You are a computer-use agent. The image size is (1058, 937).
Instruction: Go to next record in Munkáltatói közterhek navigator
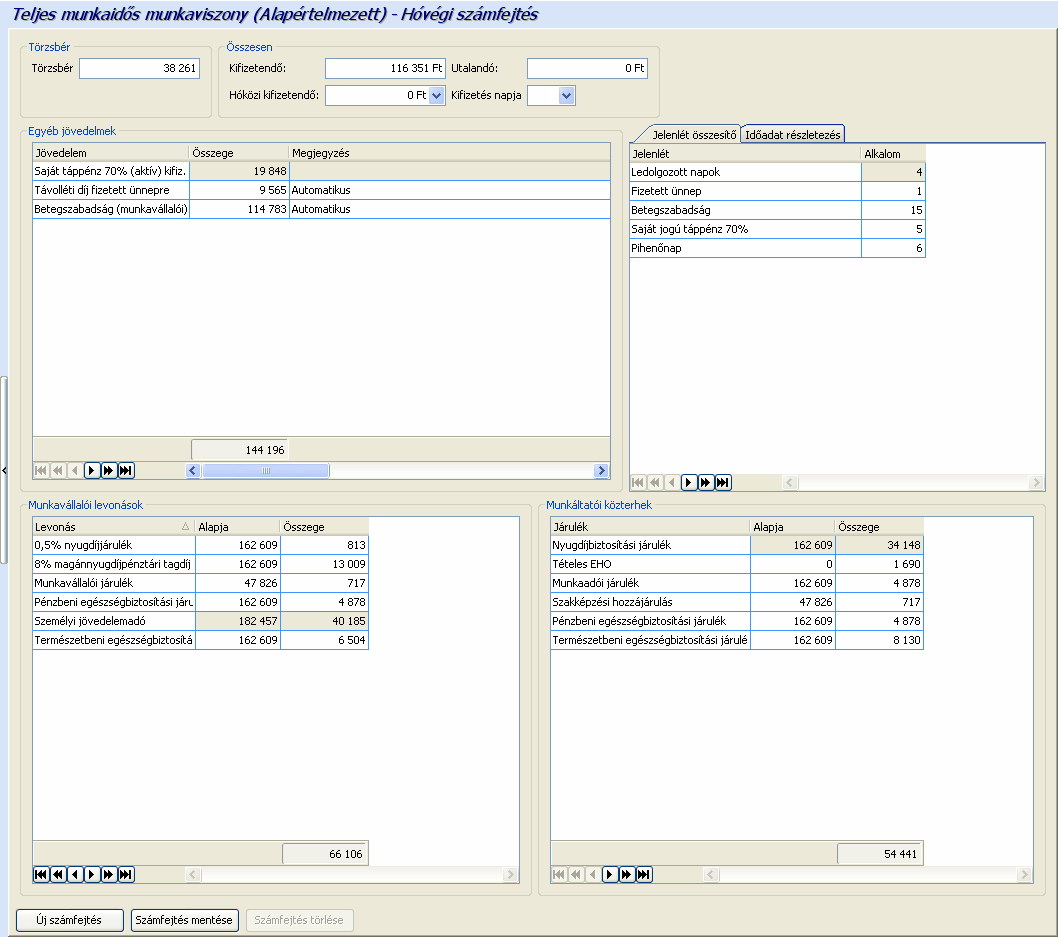click(x=610, y=874)
